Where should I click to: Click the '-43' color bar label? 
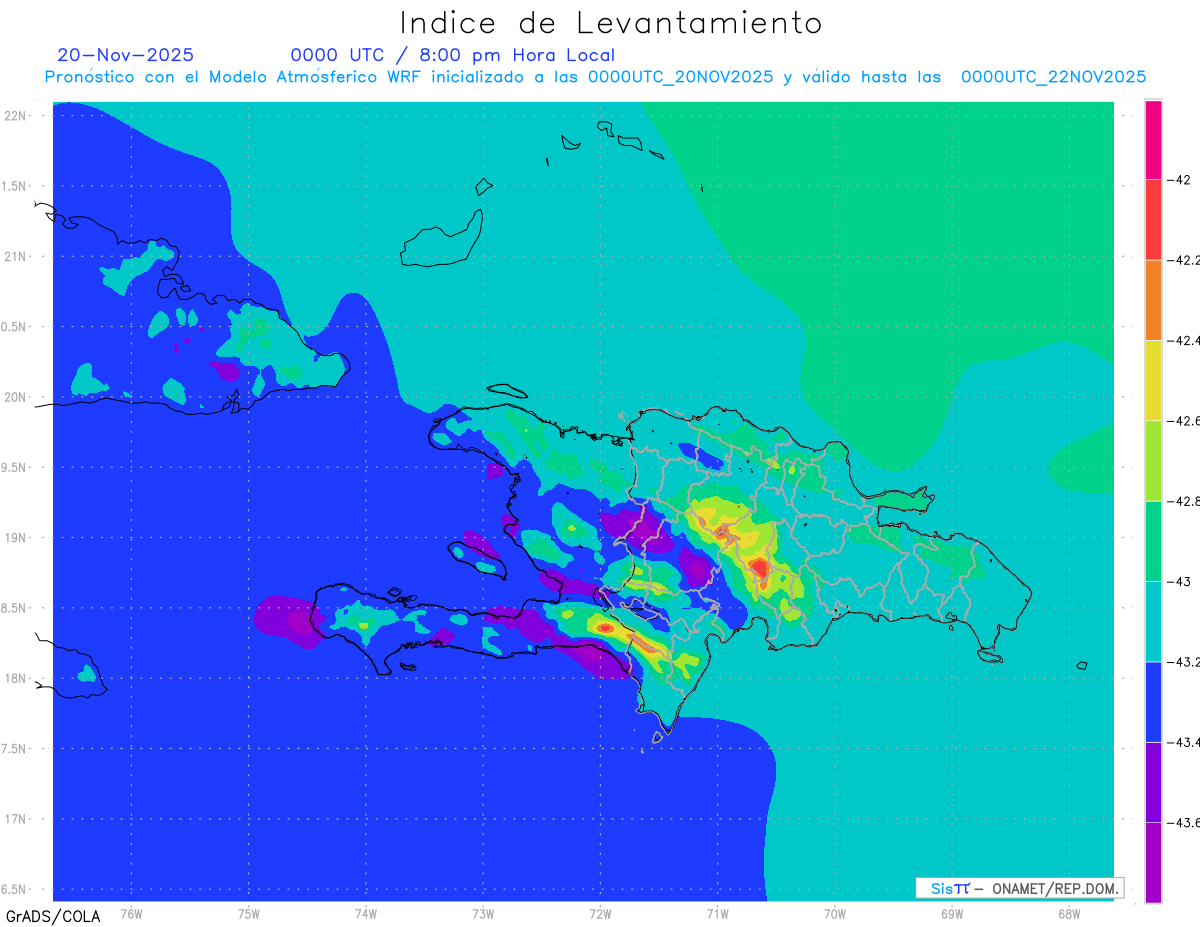point(1180,581)
